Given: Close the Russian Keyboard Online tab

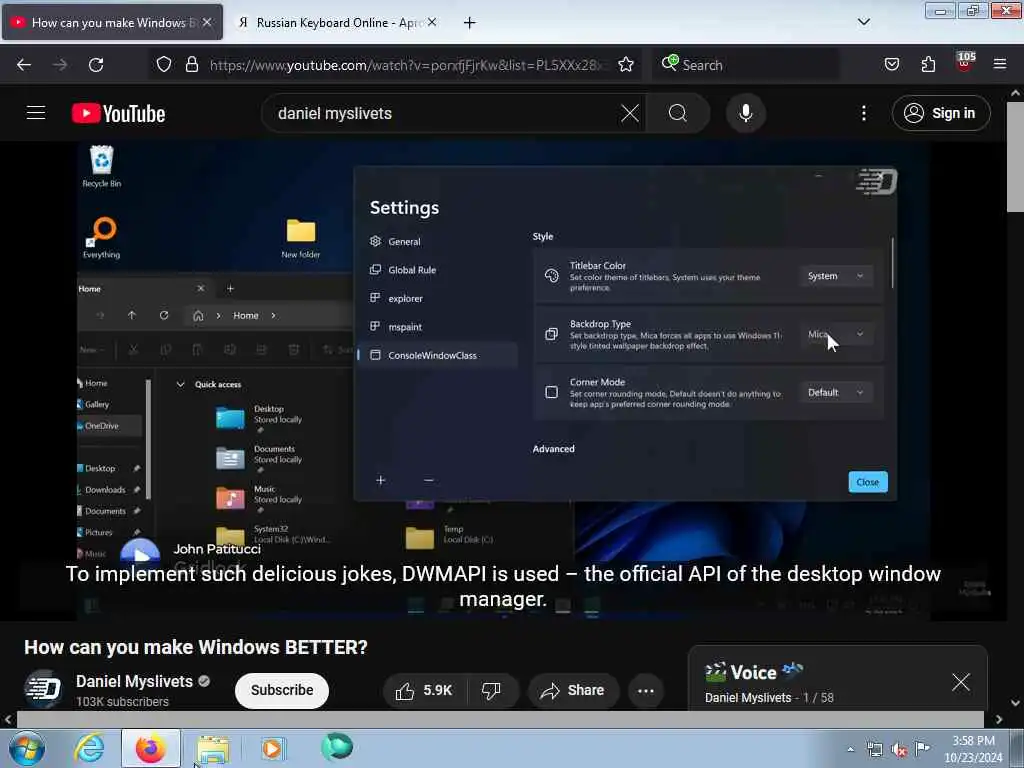Looking at the screenshot, I should click(432, 23).
